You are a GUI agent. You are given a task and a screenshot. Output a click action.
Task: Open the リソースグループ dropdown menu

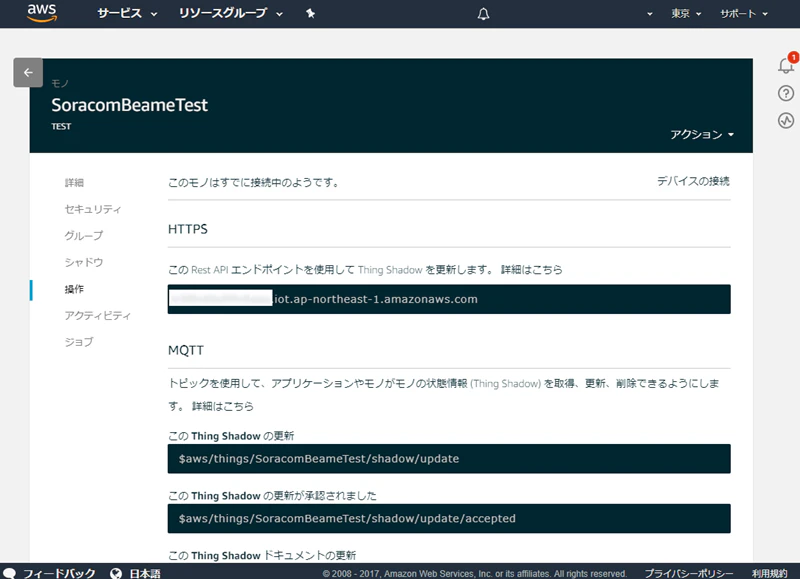[x=230, y=13]
